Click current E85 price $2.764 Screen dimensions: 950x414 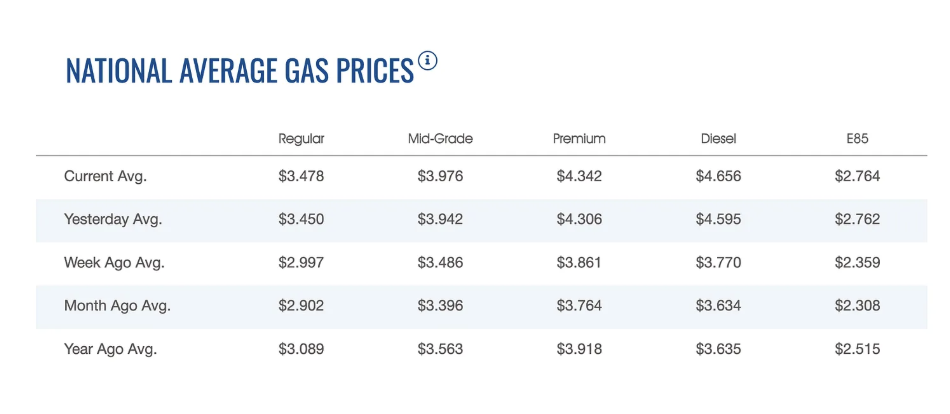(857, 176)
